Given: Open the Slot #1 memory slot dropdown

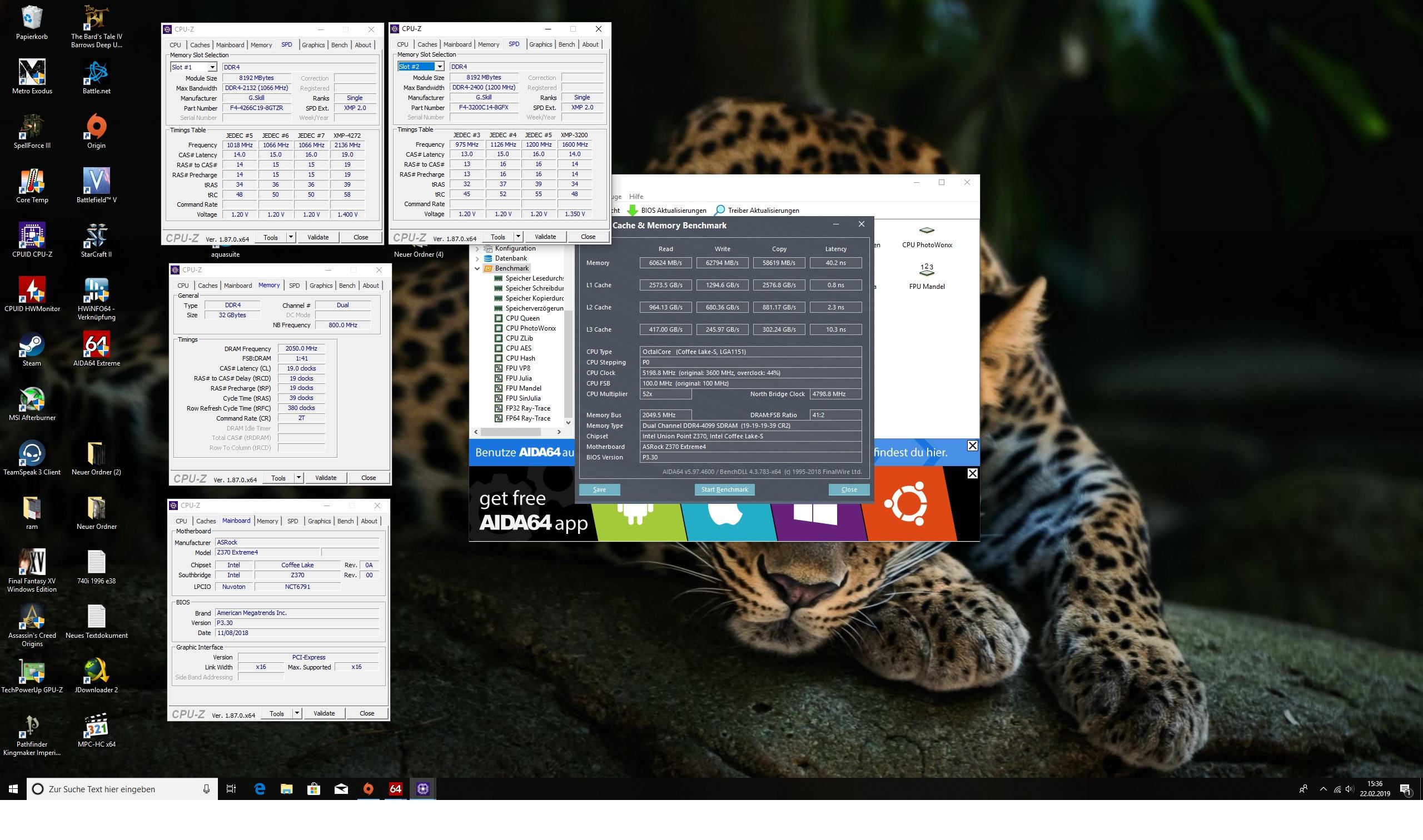Looking at the screenshot, I should [212, 67].
